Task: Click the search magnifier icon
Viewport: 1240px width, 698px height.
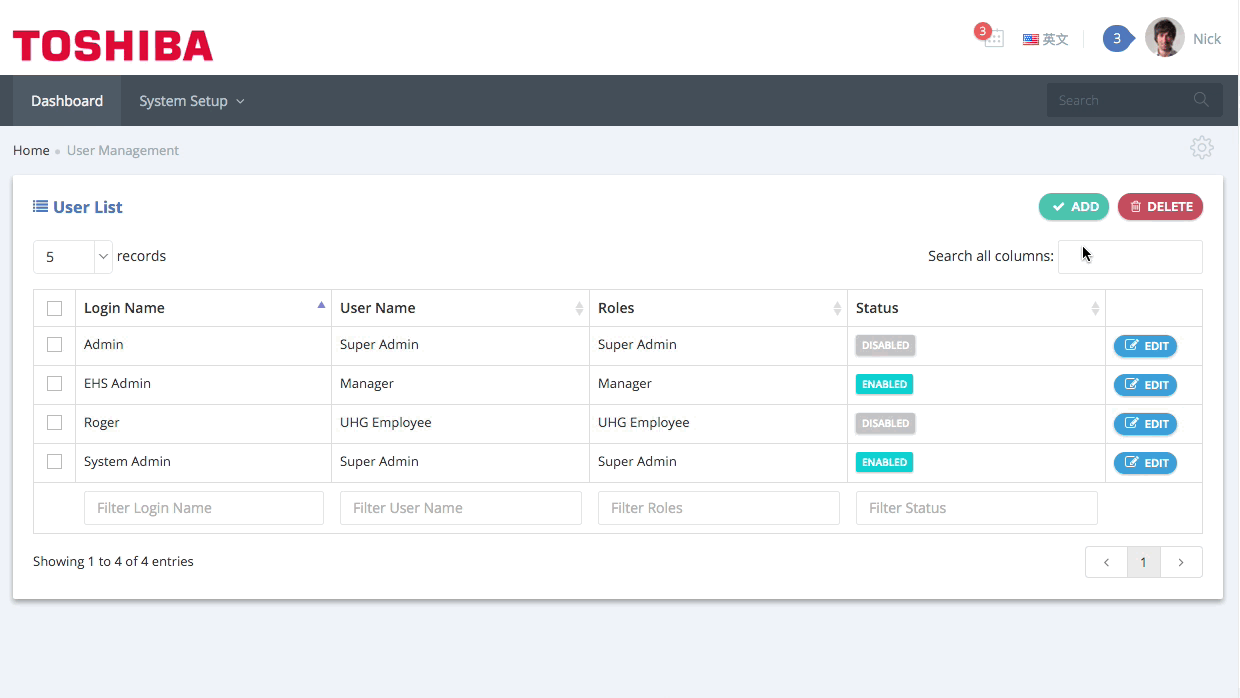Action: 1201,100
